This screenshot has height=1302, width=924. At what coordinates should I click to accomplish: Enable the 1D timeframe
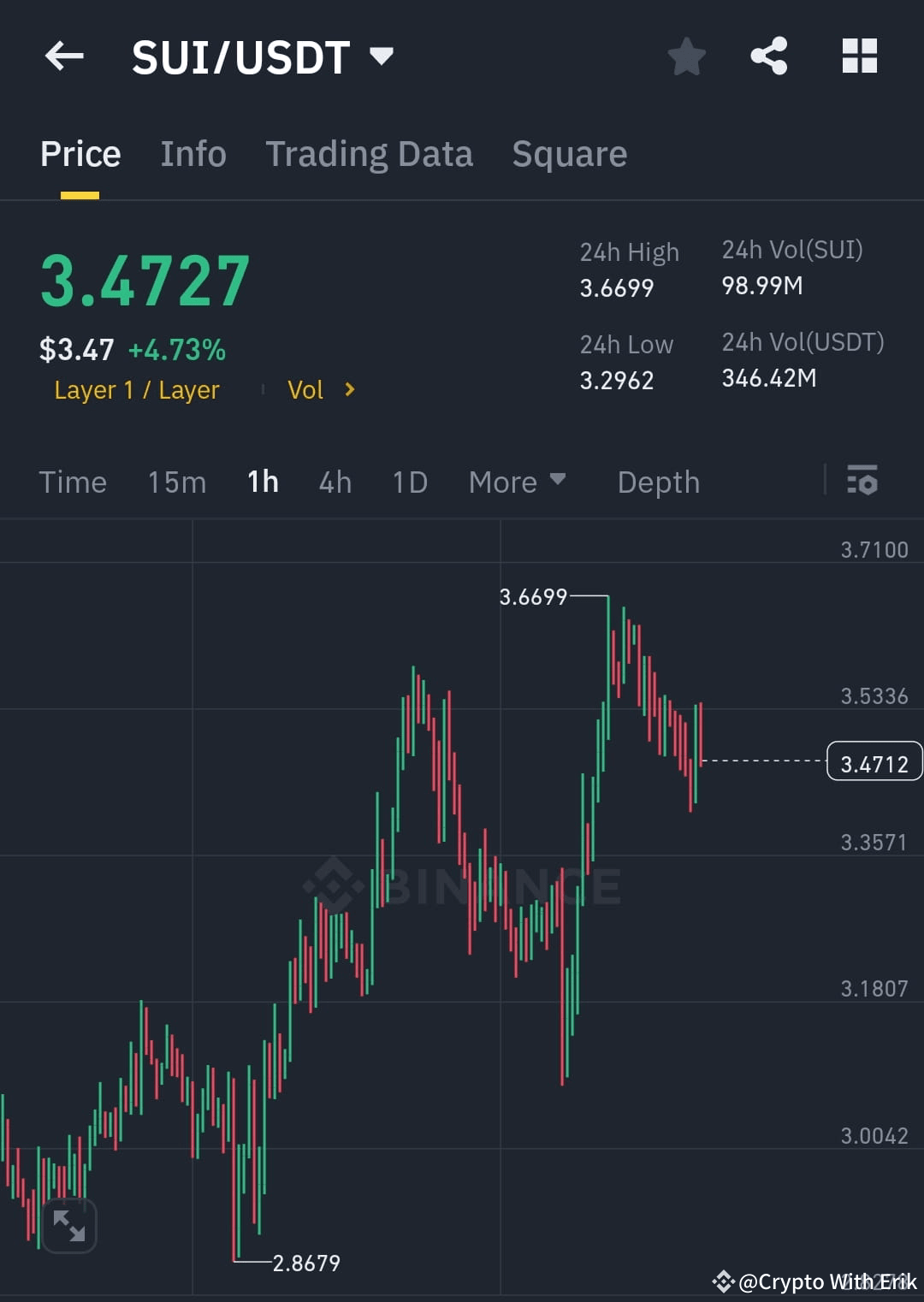pyautogui.click(x=409, y=482)
